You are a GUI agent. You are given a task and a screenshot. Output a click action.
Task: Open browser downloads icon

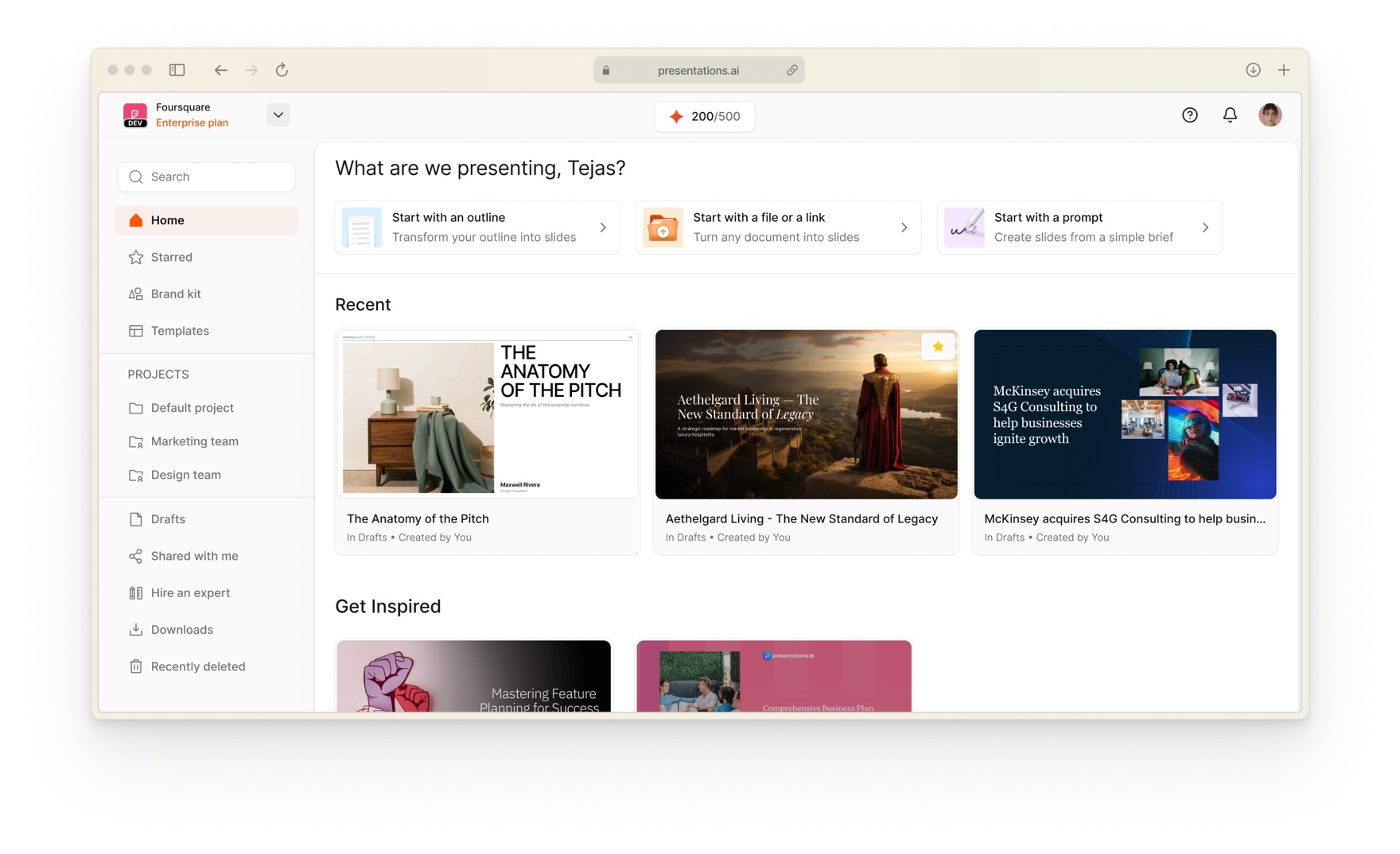coord(1253,70)
